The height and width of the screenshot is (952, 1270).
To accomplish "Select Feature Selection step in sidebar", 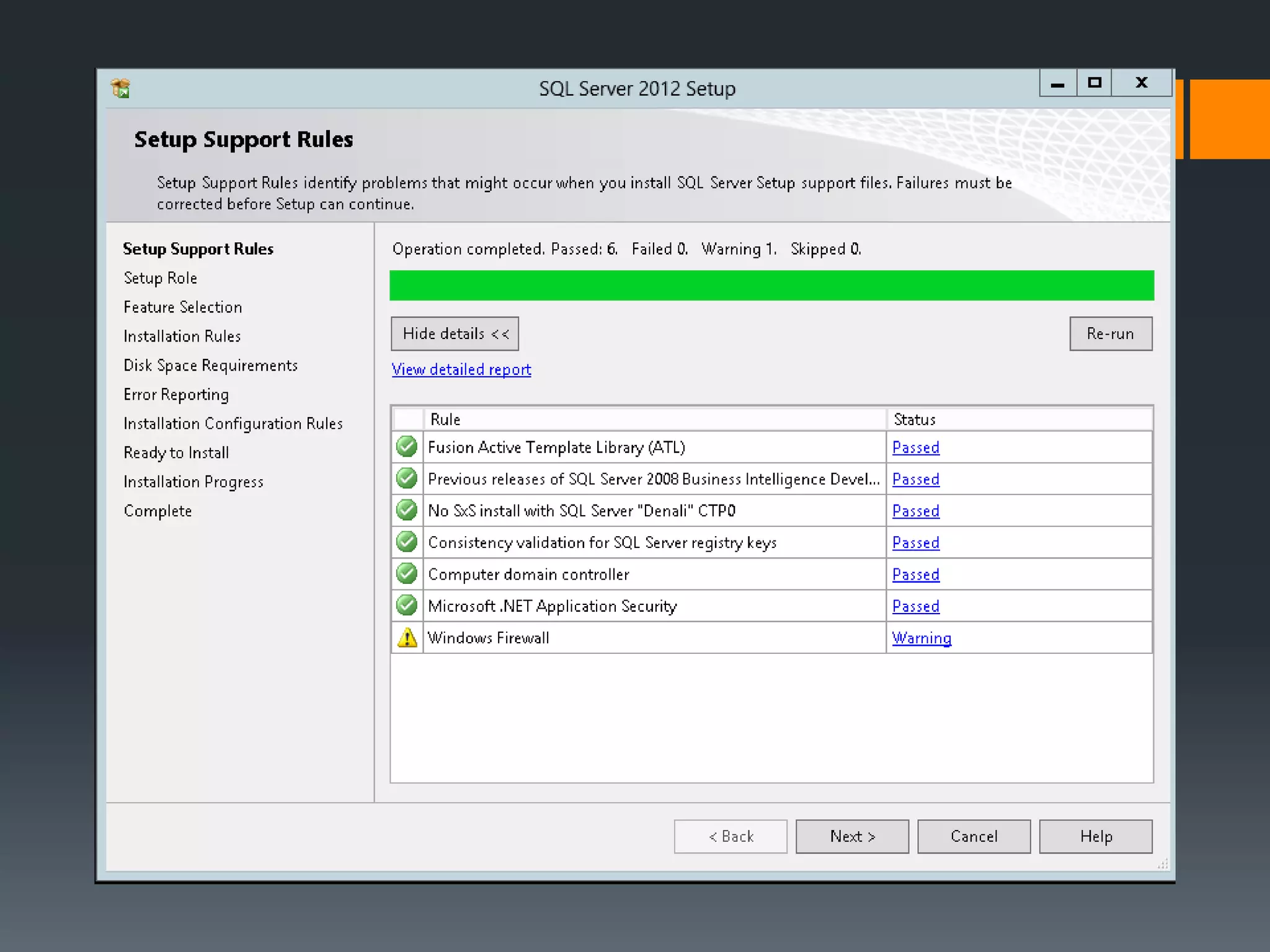I will tap(183, 307).
